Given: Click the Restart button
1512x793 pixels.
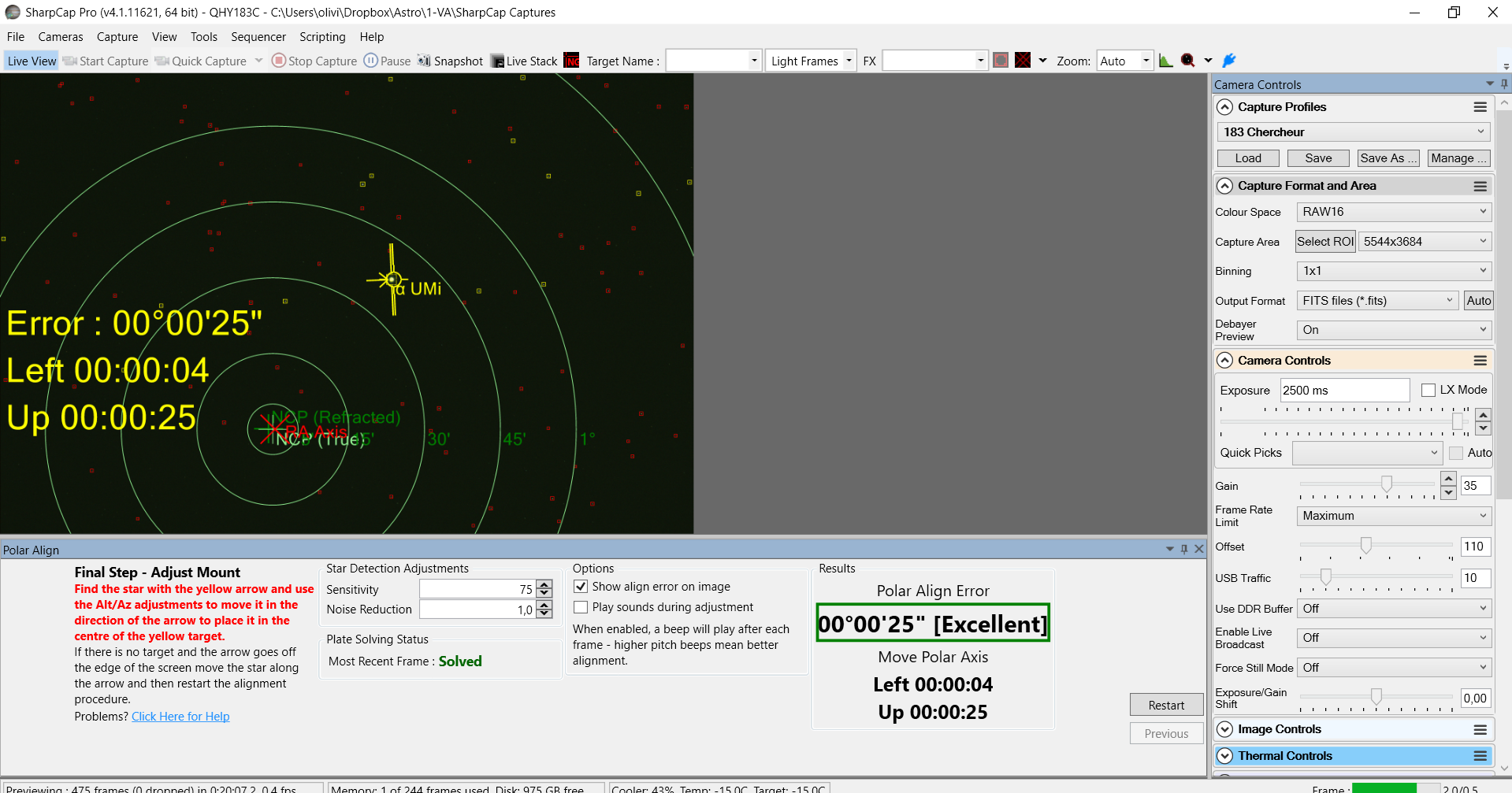Looking at the screenshot, I should pos(1166,705).
